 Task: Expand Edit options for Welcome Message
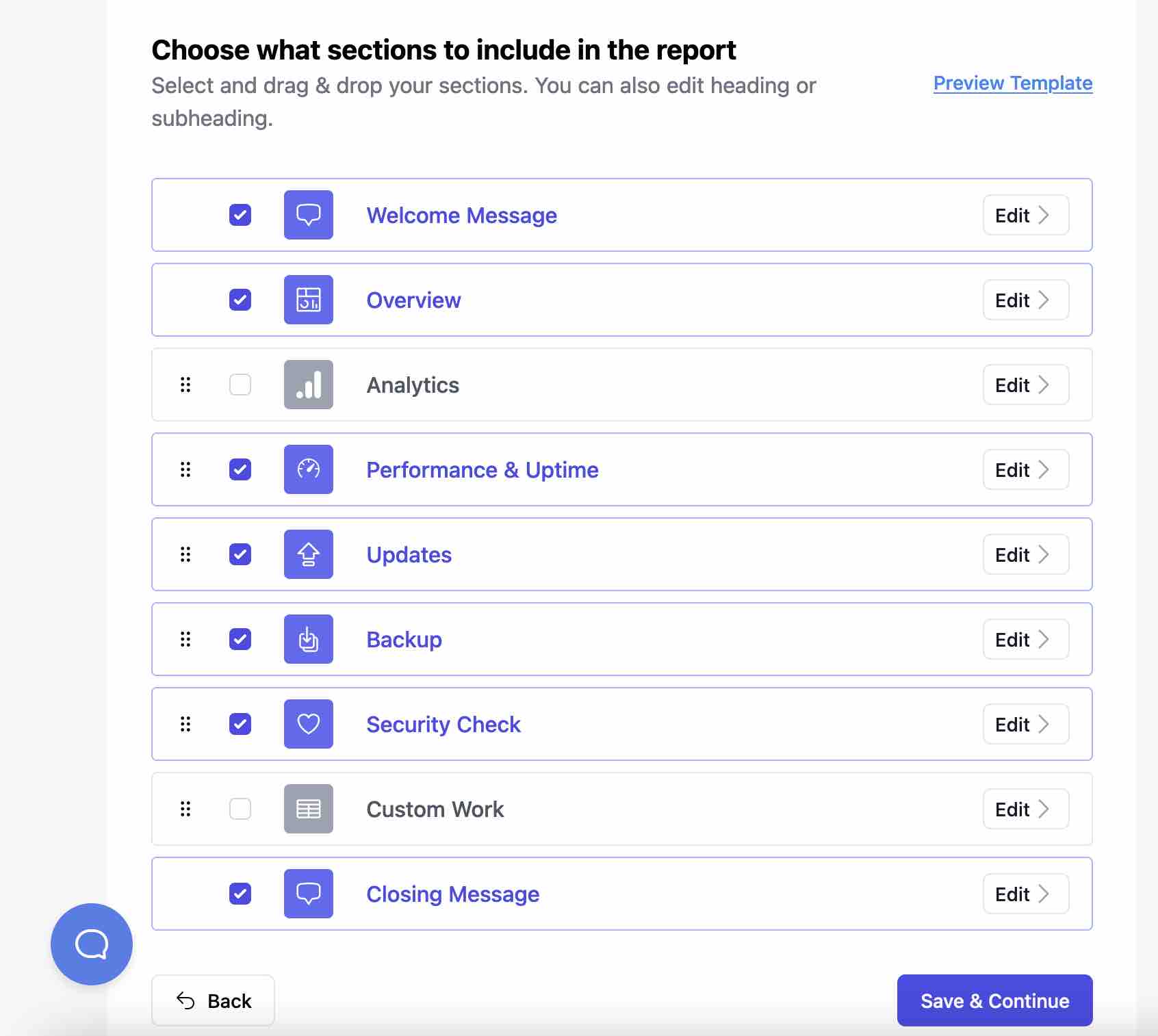[x=1025, y=215]
